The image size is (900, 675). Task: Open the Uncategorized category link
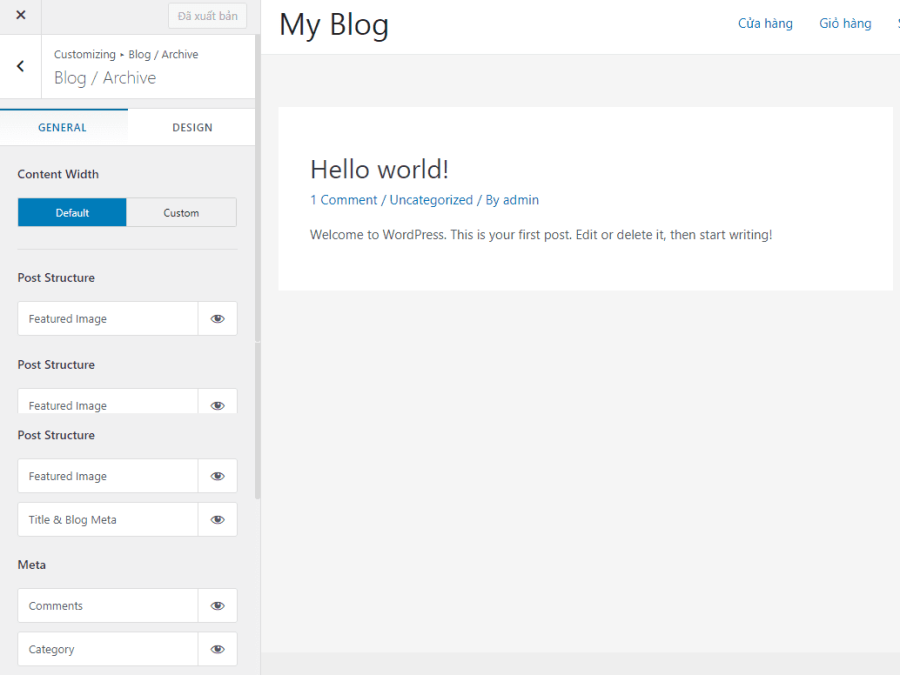point(431,200)
